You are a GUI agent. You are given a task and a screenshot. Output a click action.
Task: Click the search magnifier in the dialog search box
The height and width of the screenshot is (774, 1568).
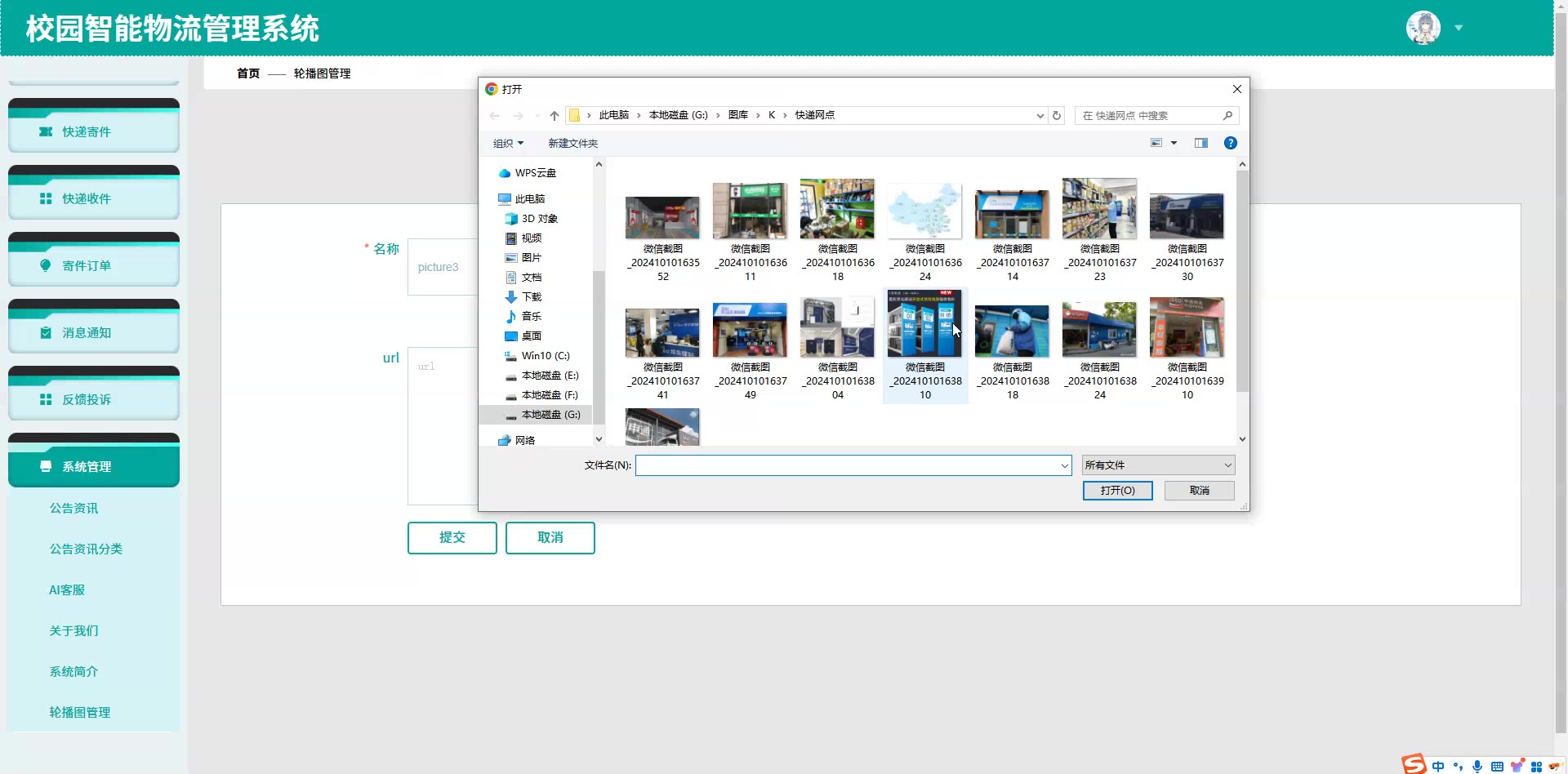pos(1227,116)
